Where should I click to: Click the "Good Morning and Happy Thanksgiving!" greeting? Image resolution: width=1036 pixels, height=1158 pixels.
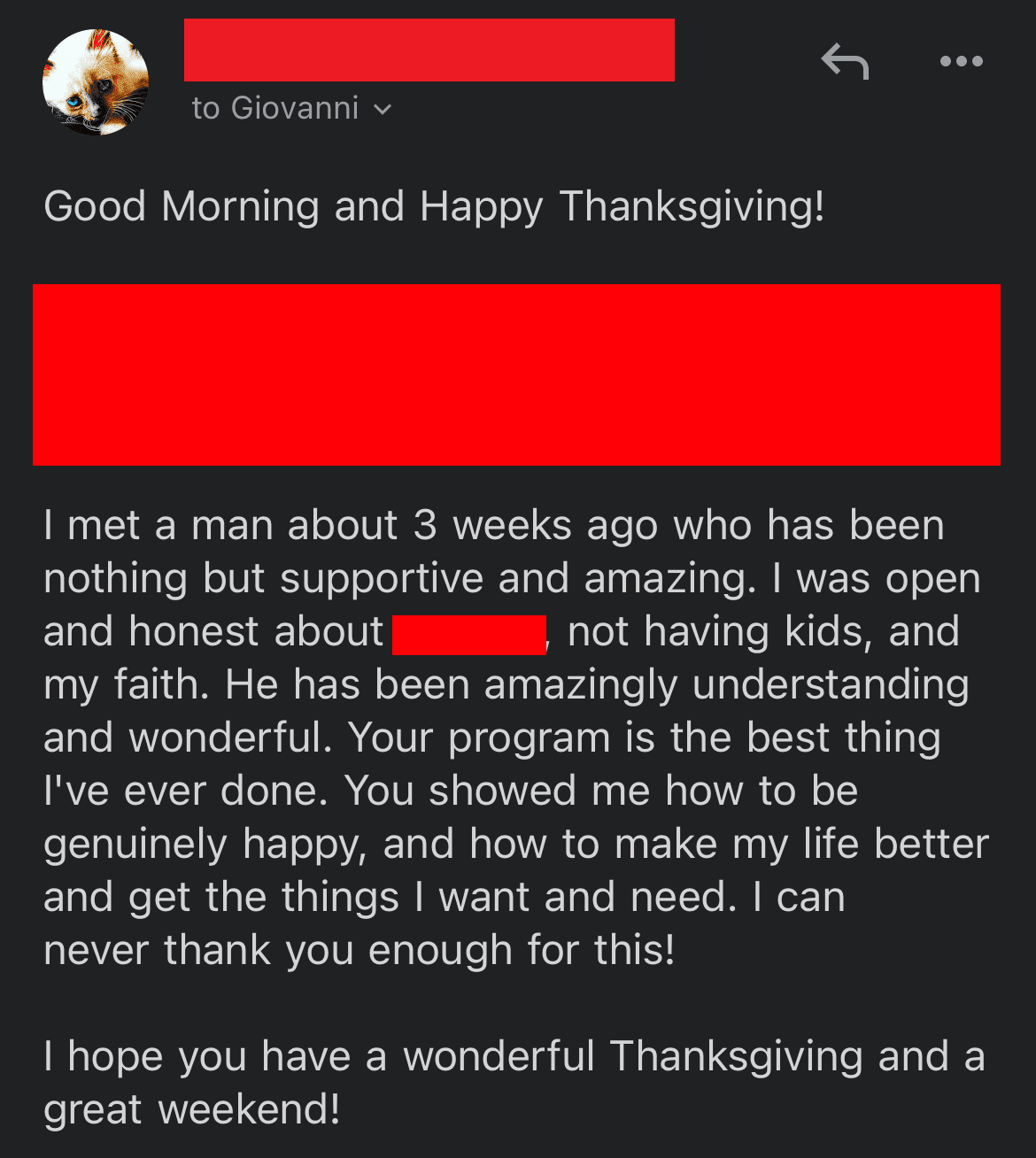click(x=434, y=206)
